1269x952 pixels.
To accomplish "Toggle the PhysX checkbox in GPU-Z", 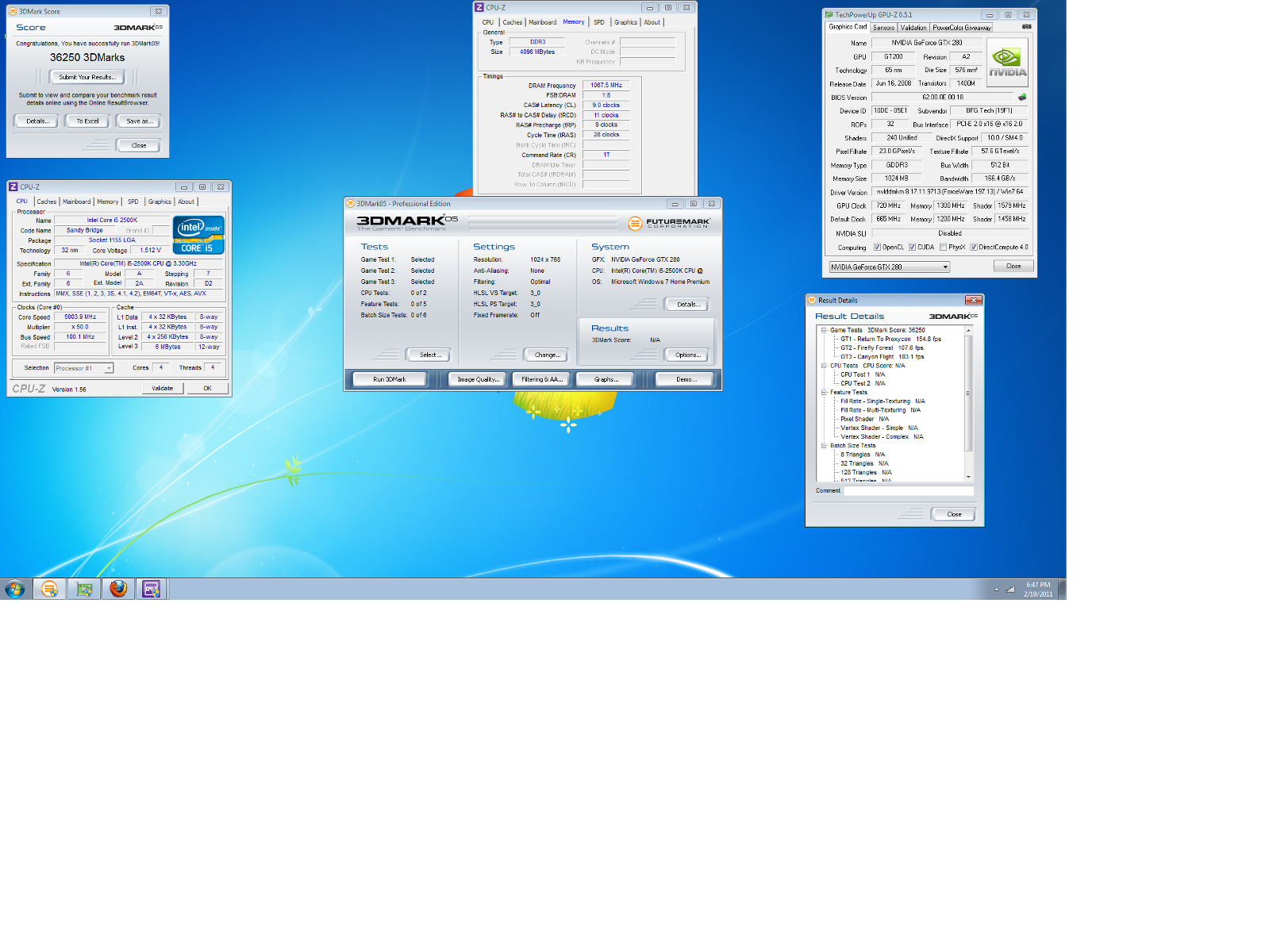I will click(943, 247).
